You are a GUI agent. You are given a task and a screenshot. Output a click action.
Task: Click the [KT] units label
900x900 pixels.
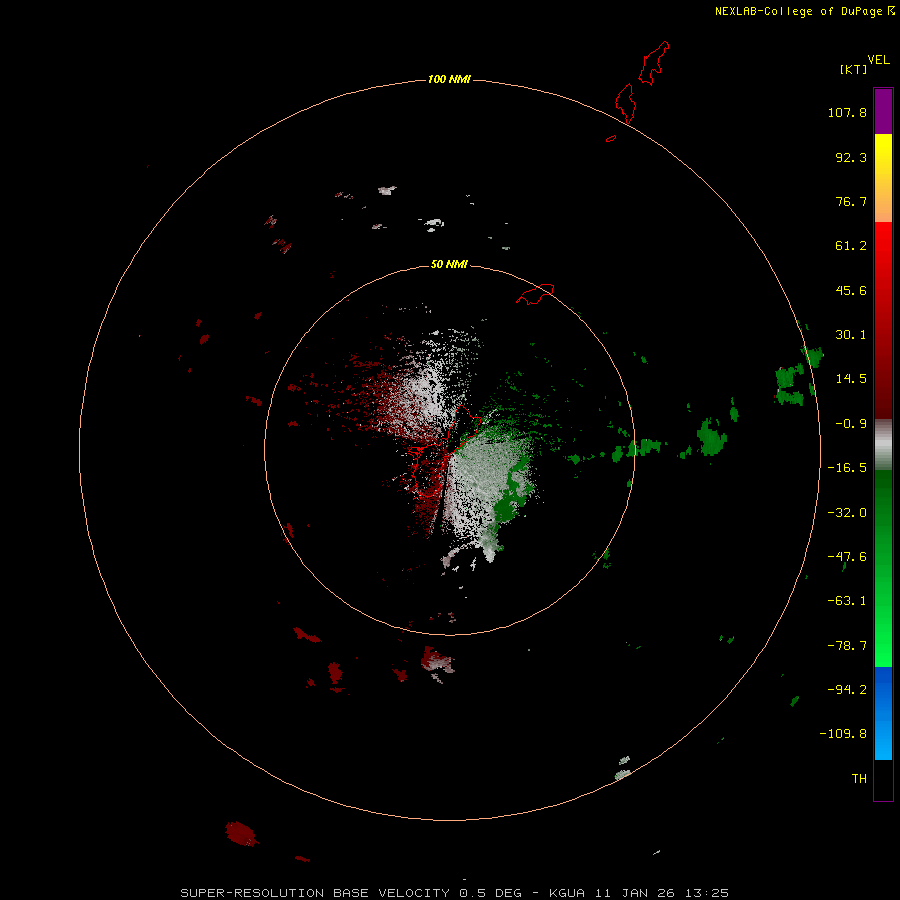[853, 69]
